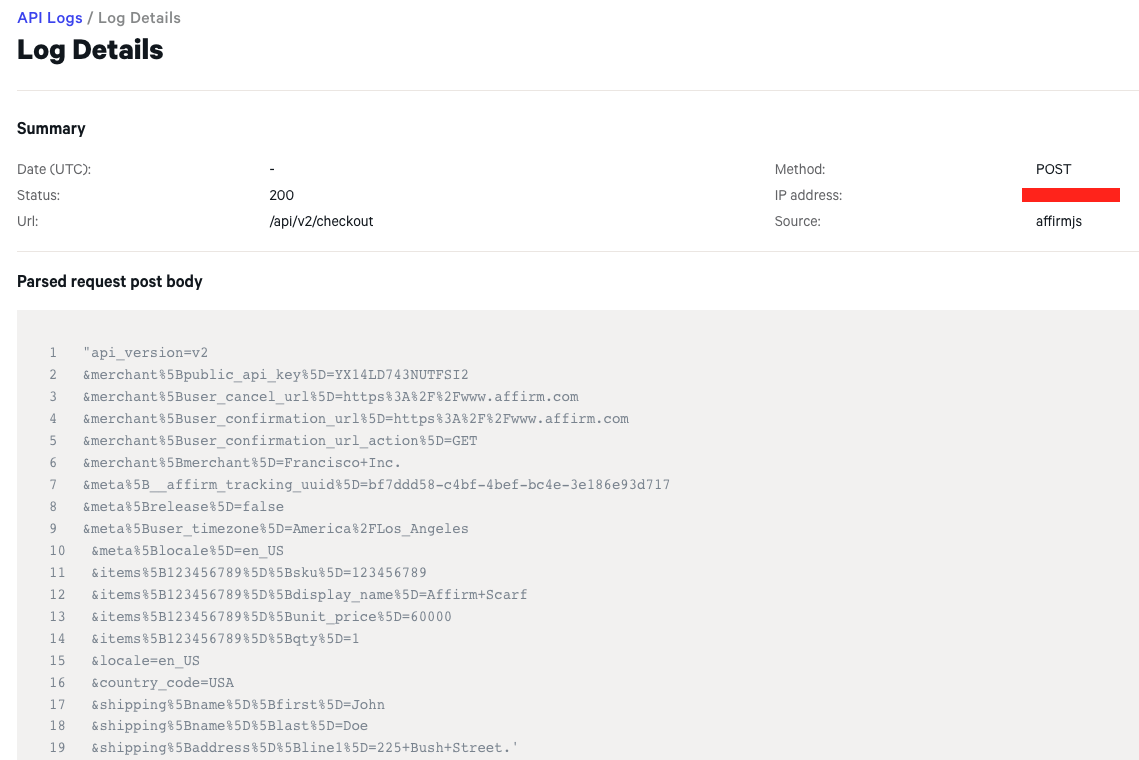
Task: Select the shipping first name John line
Action: pyautogui.click(x=239, y=704)
